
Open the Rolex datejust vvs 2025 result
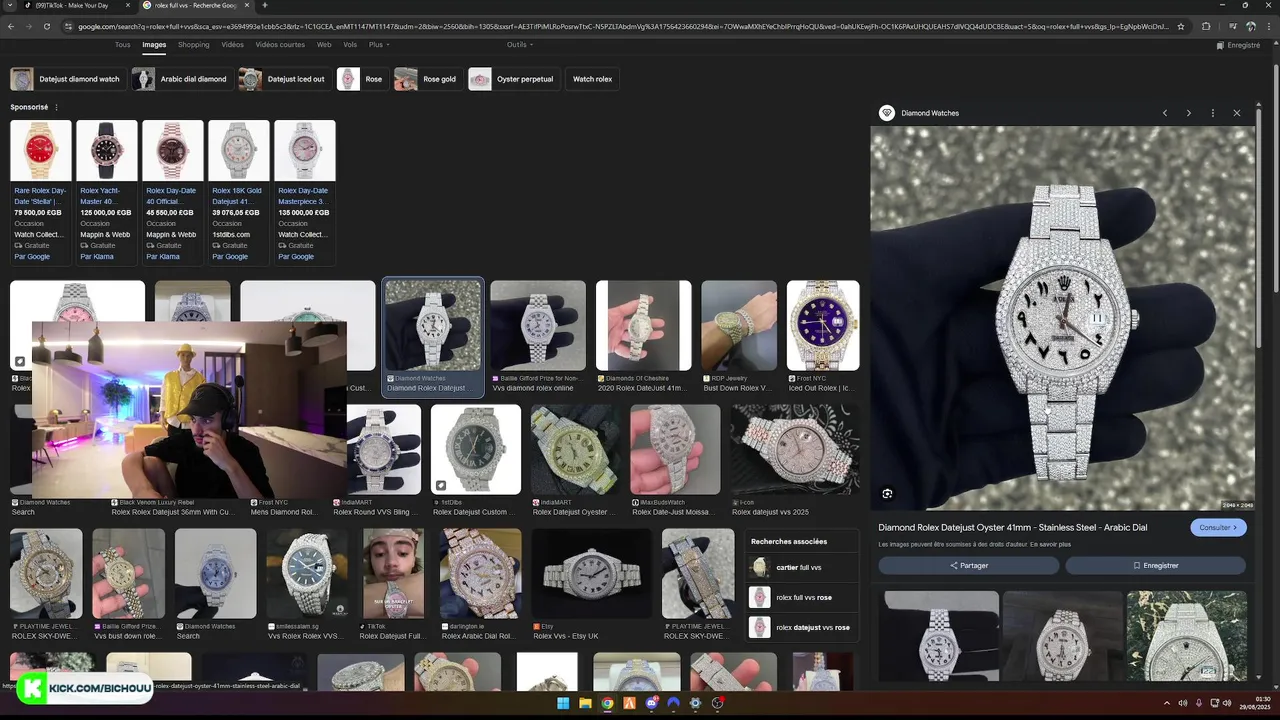(x=795, y=460)
